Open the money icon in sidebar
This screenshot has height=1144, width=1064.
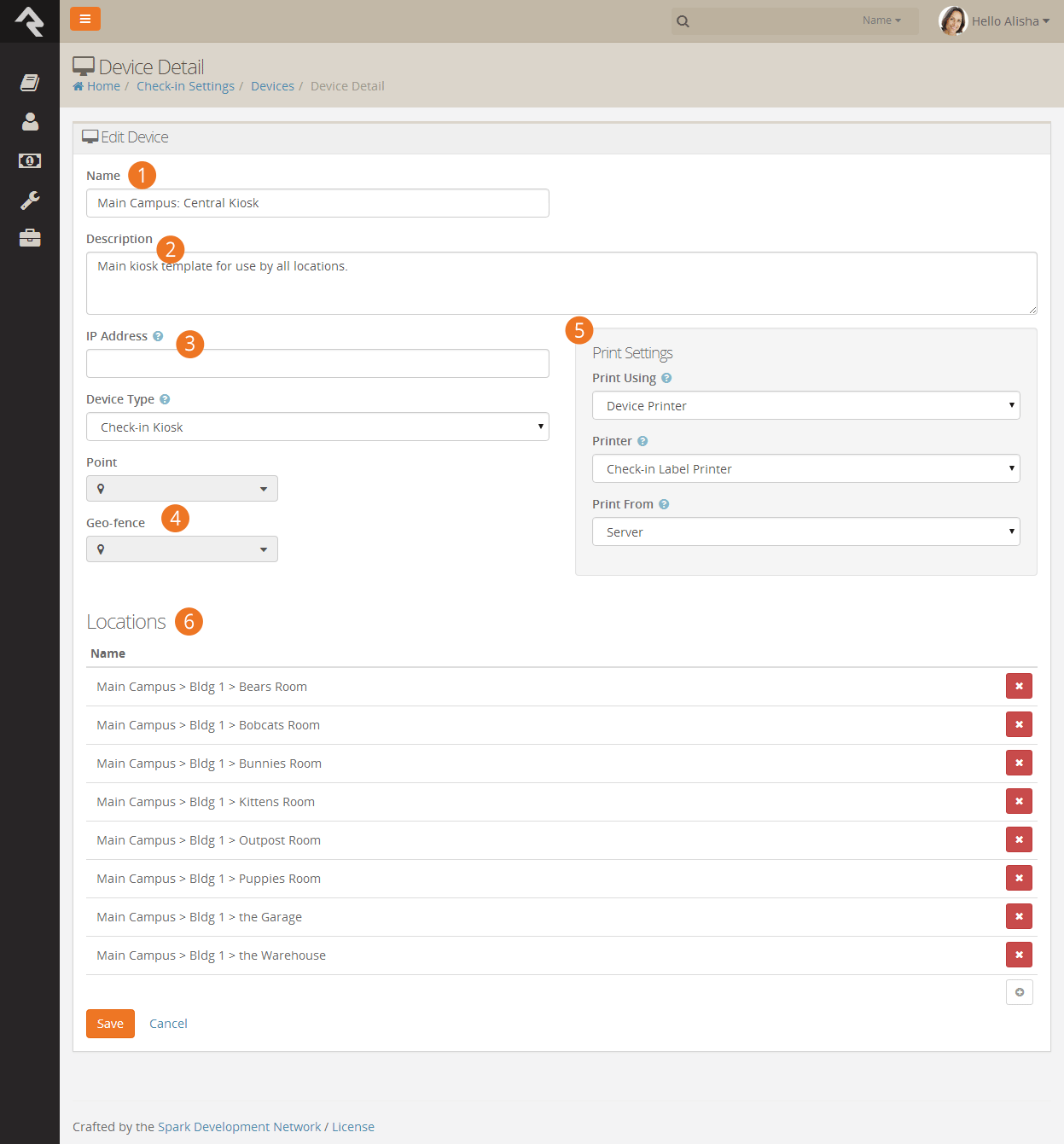pyautogui.click(x=30, y=160)
